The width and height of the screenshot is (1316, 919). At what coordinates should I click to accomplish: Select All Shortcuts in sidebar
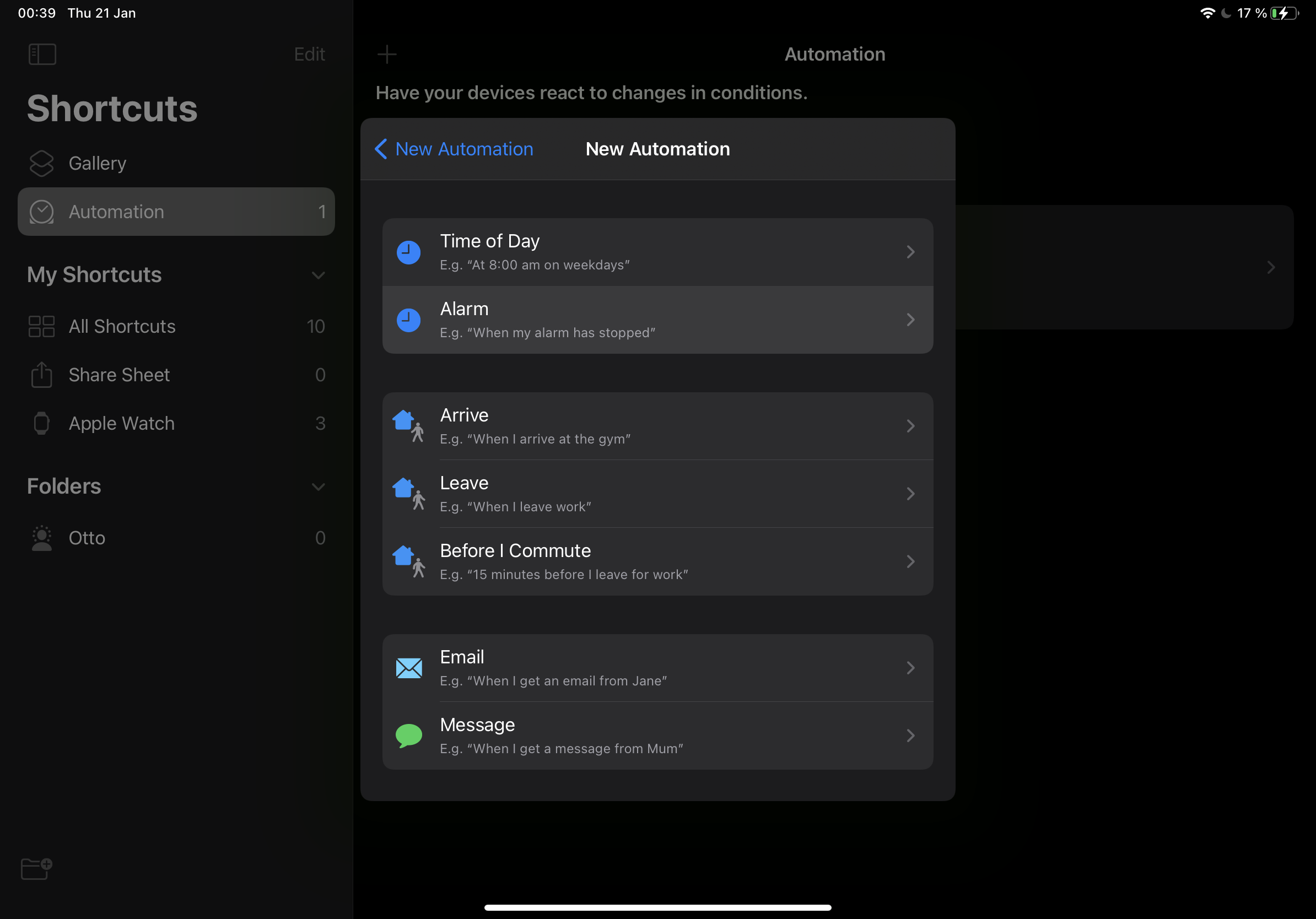(x=121, y=326)
